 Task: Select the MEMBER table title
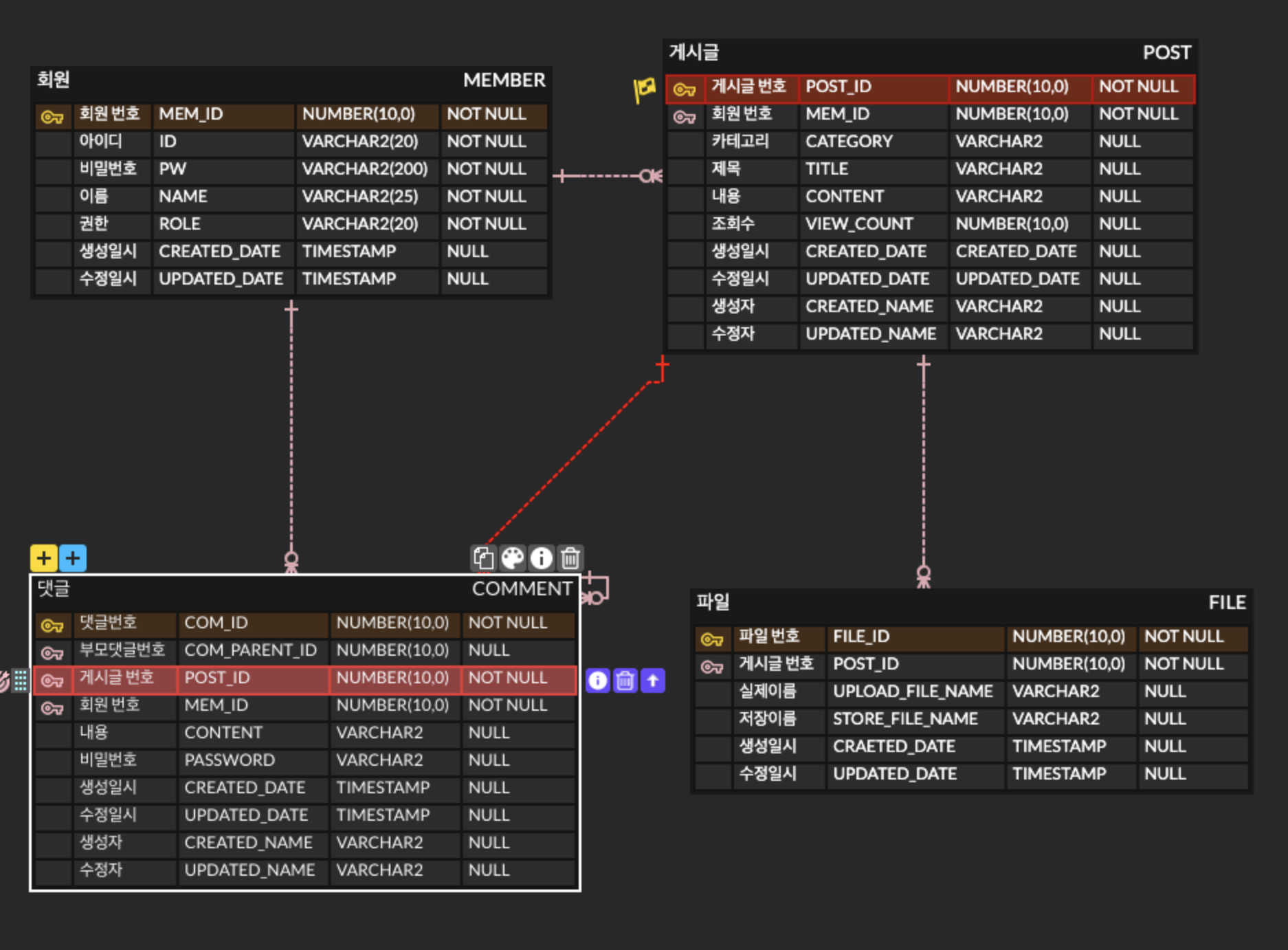[504, 80]
